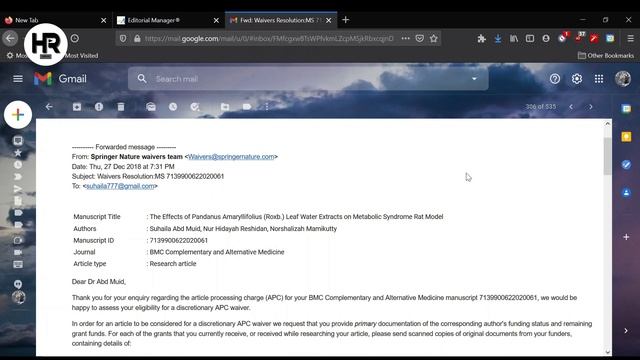
Task: Close the Editorial Manager tab
Action: coord(216,20)
